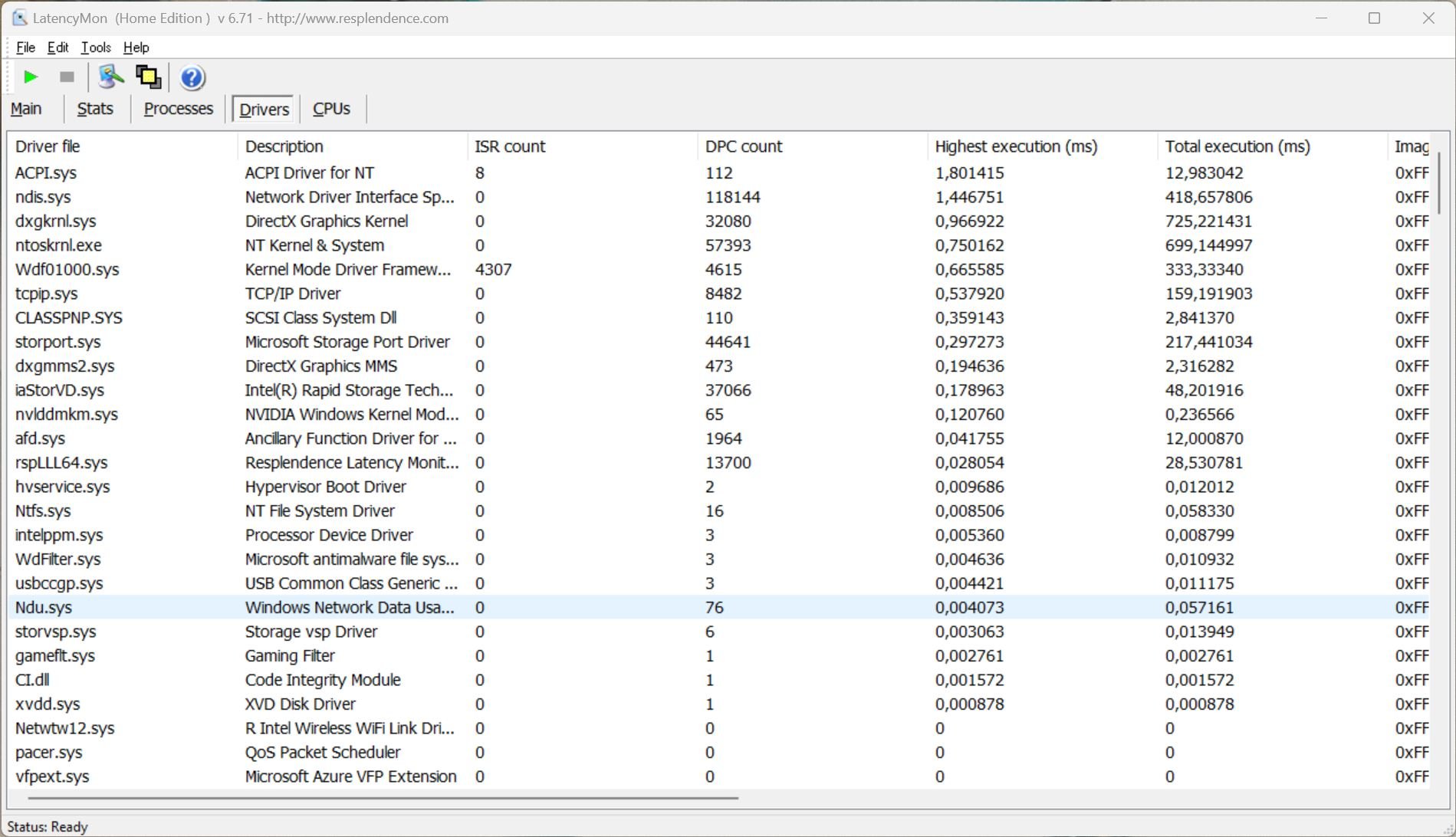Open the Tools menu
This screenshot has height=837, width=1456.
(96, 48)
